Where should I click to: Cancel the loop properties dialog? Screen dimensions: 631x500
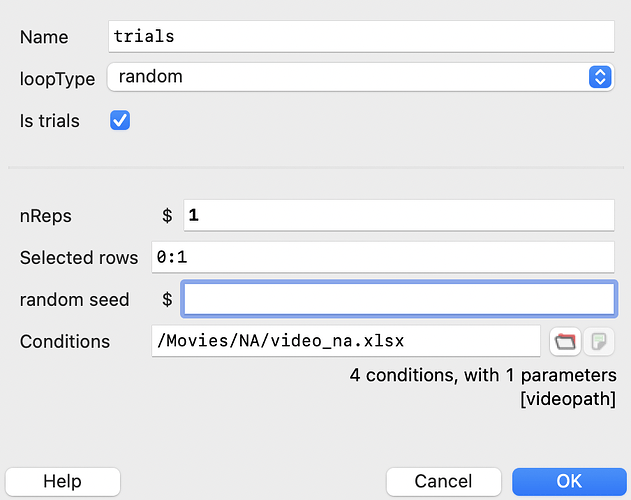pyautogui.click(x=443, y=481)
